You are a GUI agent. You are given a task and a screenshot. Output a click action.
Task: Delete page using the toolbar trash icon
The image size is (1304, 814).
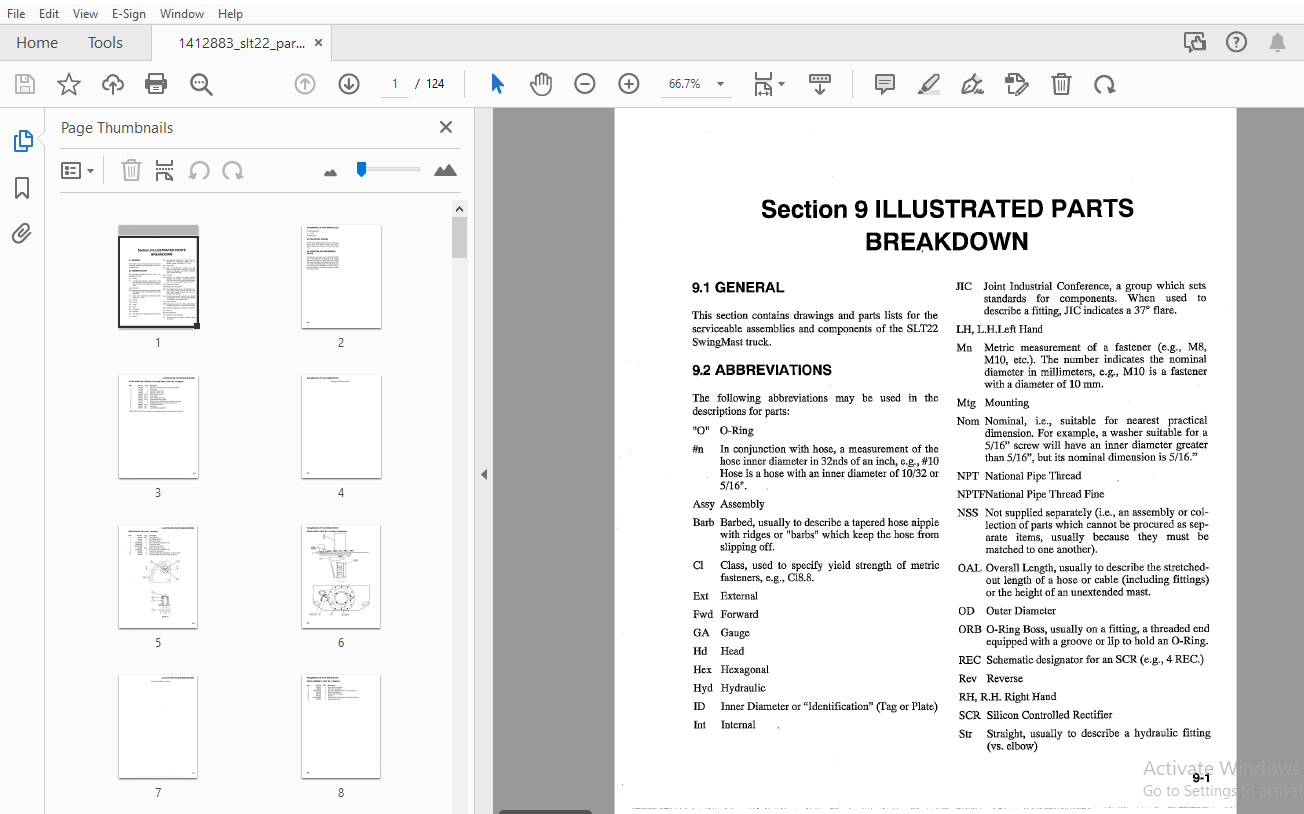point(1061,84)
